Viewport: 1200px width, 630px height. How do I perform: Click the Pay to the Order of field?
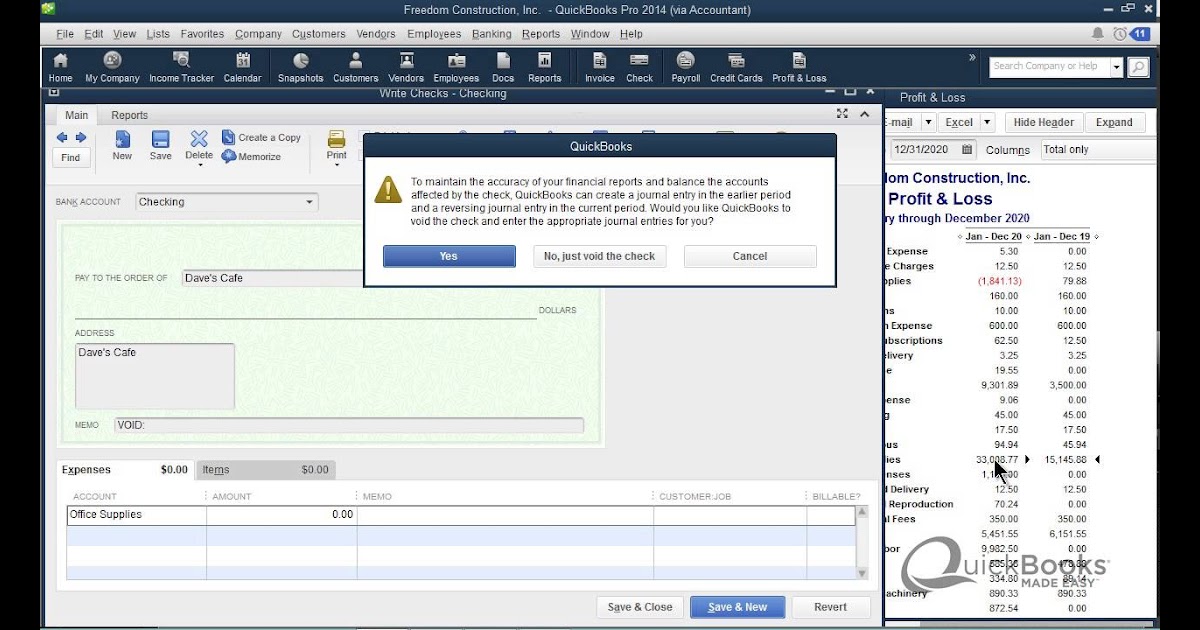[x=272, y=278]
